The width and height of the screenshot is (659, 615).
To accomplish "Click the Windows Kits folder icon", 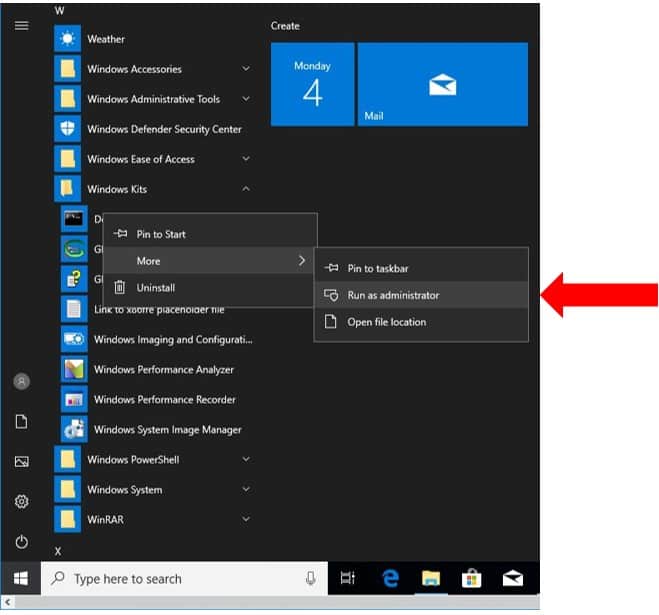I will [67, 189].
